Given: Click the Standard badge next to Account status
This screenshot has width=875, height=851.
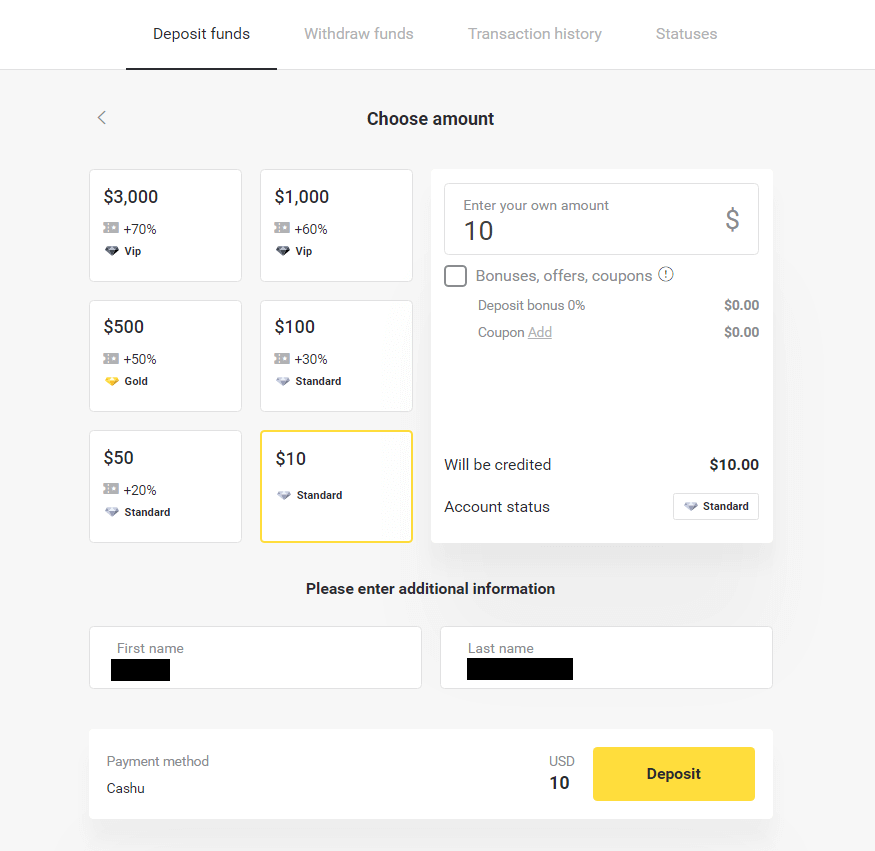Looking at the screenshot, I should pyautogui.click(x=715, y=506).
